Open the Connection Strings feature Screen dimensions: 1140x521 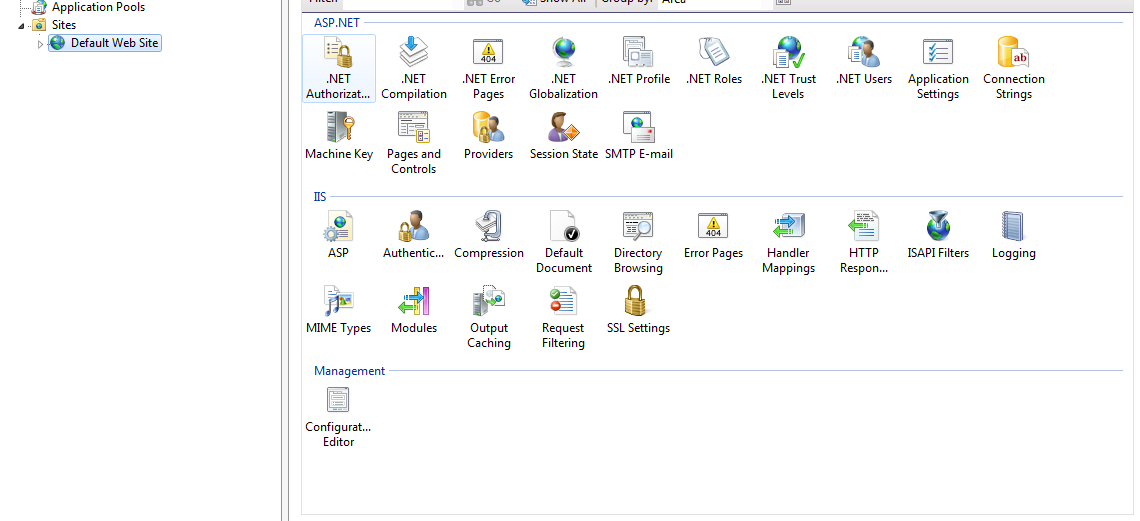[1013, 68]
